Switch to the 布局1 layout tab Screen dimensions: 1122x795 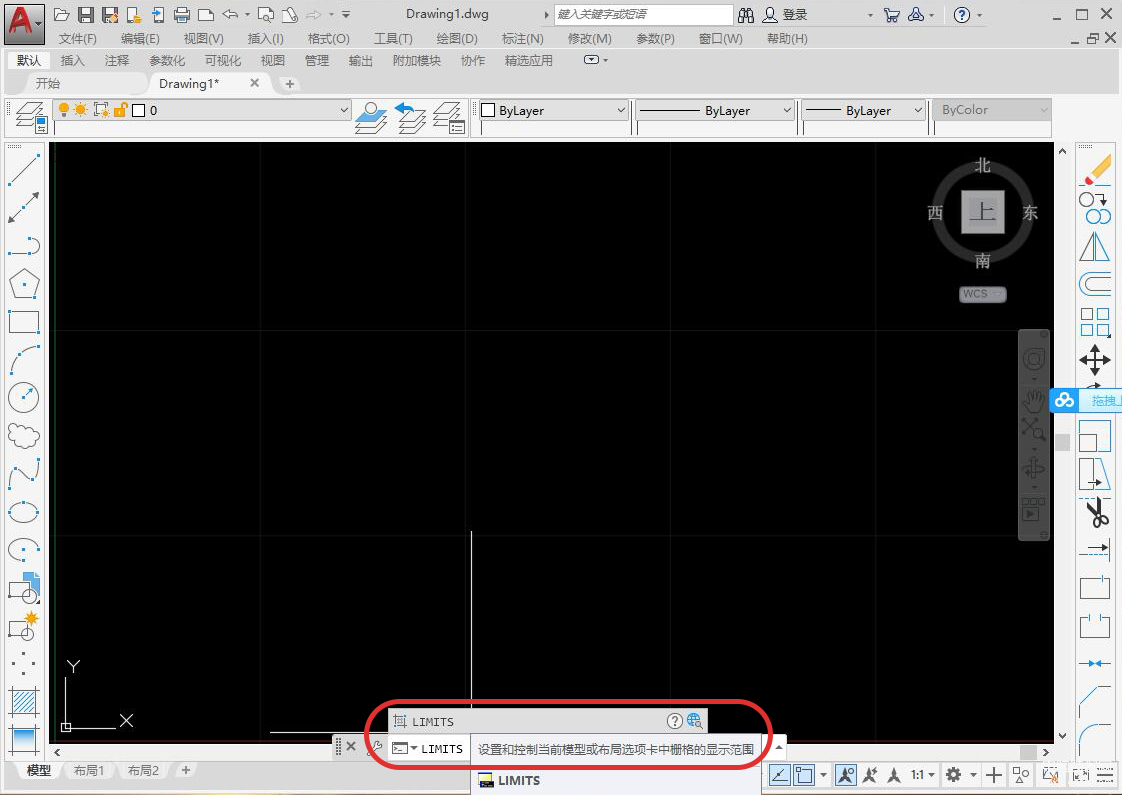(89, 771)
